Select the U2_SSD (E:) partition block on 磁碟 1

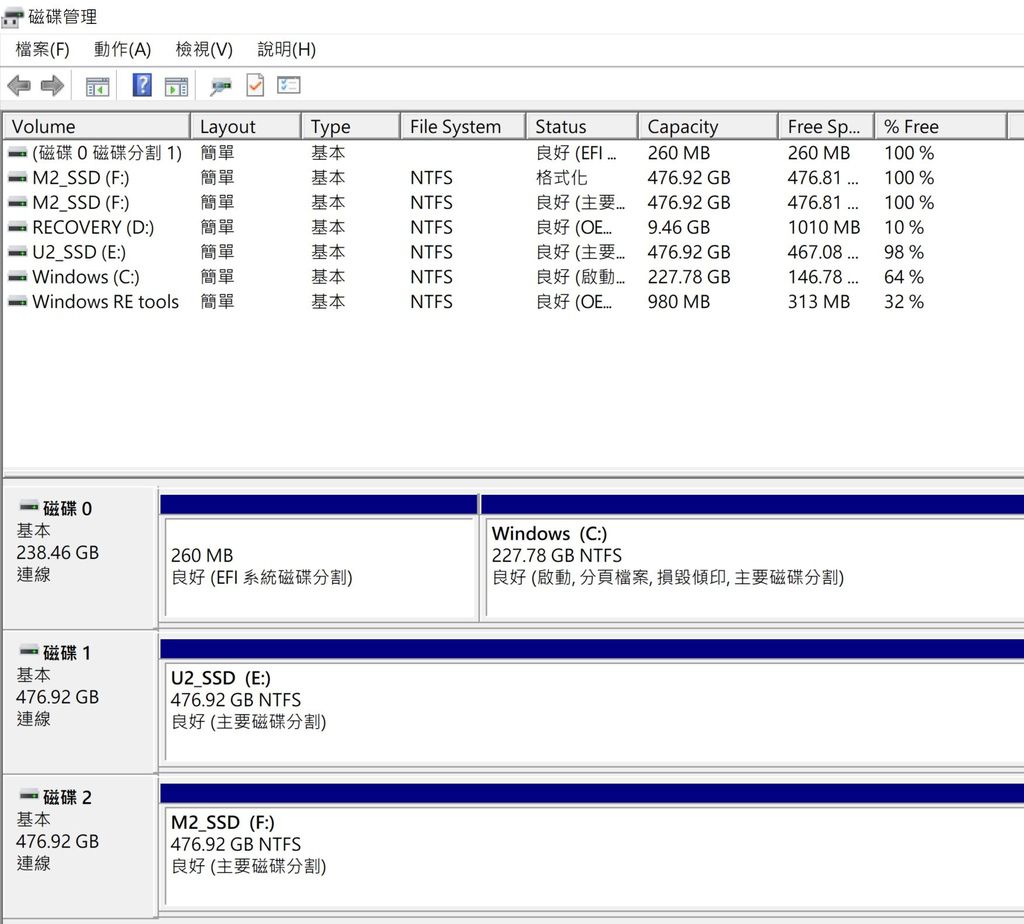pyautogui.click(x=594, y=711)
